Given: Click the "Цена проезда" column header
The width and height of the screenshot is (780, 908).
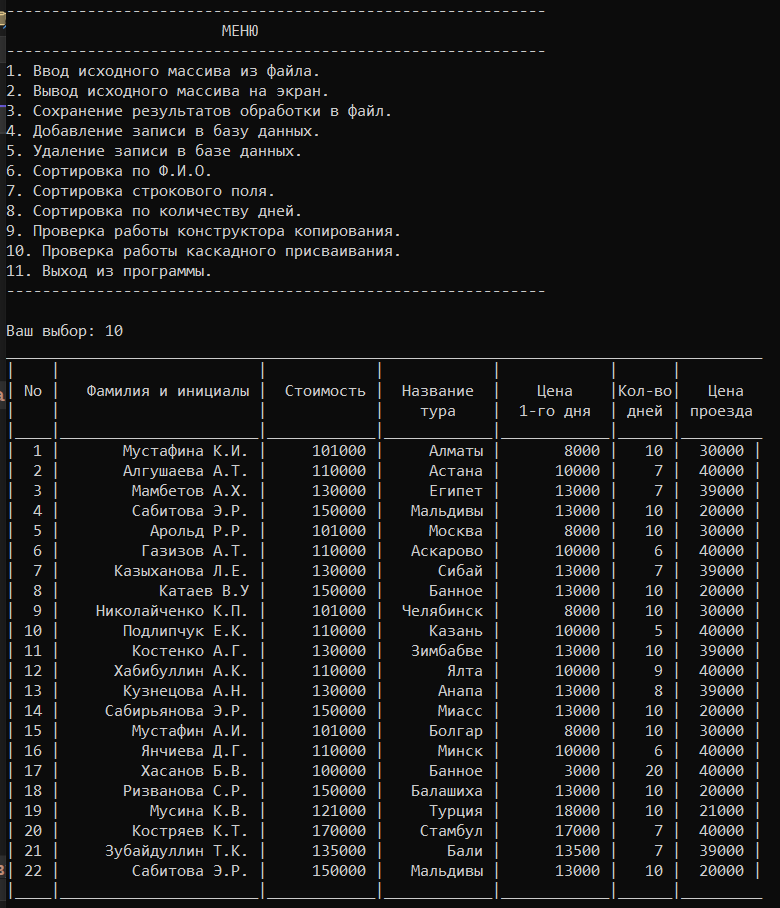Looking at the screenshot, I should point(721,401).
